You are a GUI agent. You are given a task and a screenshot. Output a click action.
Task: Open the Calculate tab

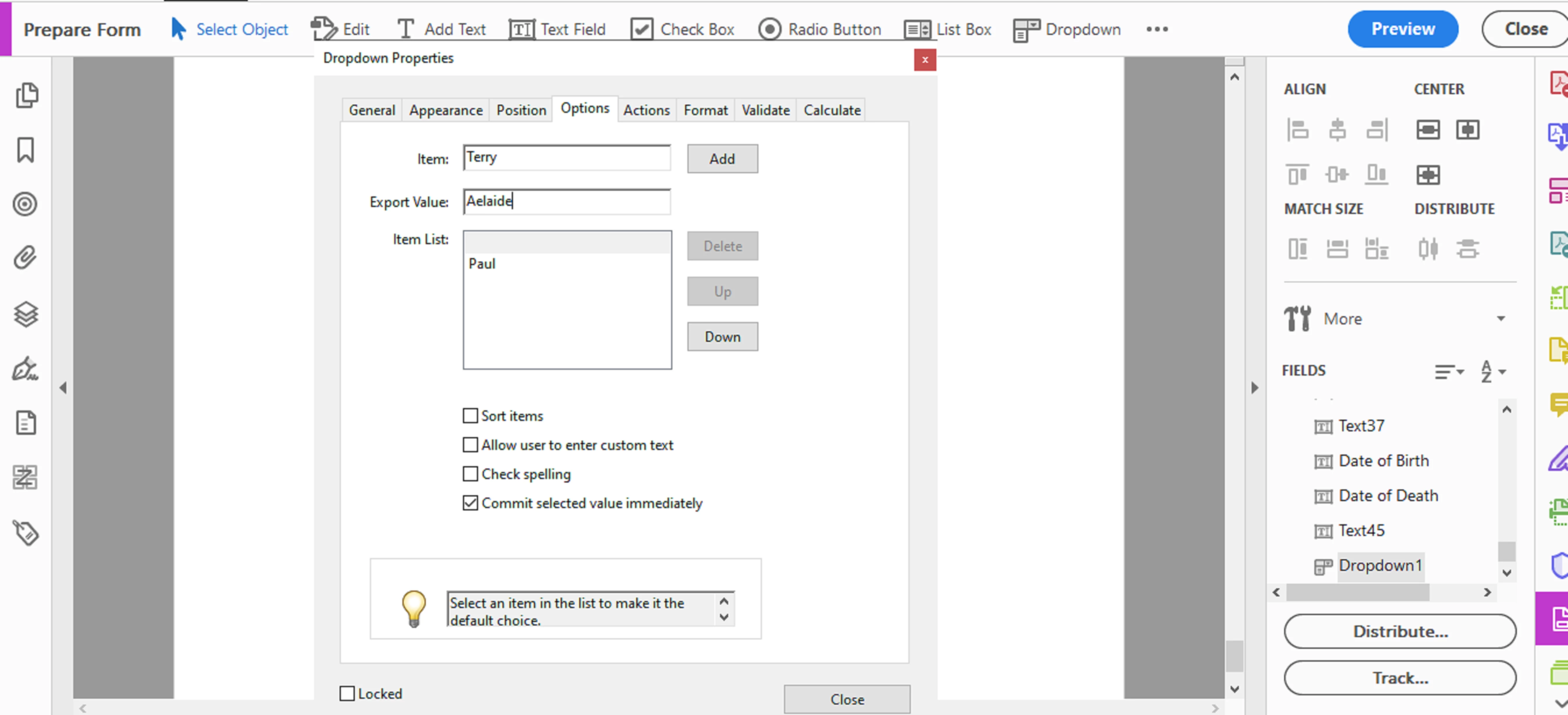click(831, 110)
